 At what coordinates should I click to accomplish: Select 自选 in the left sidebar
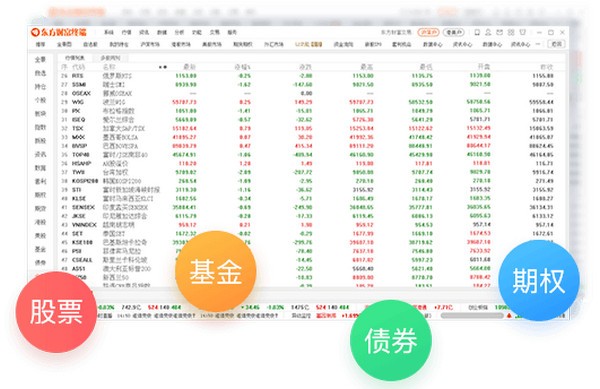40,73
